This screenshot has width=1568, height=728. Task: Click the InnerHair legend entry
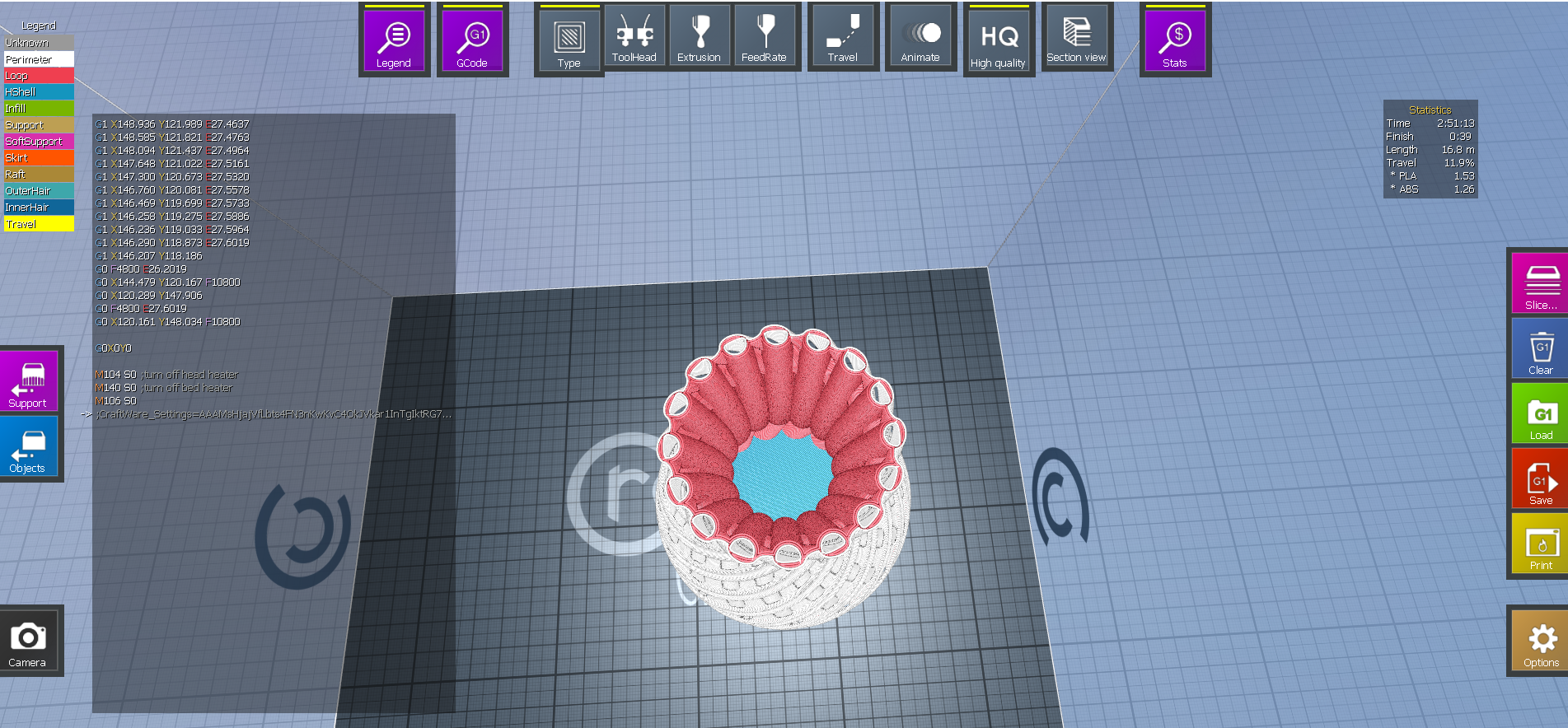coord(39,208)
